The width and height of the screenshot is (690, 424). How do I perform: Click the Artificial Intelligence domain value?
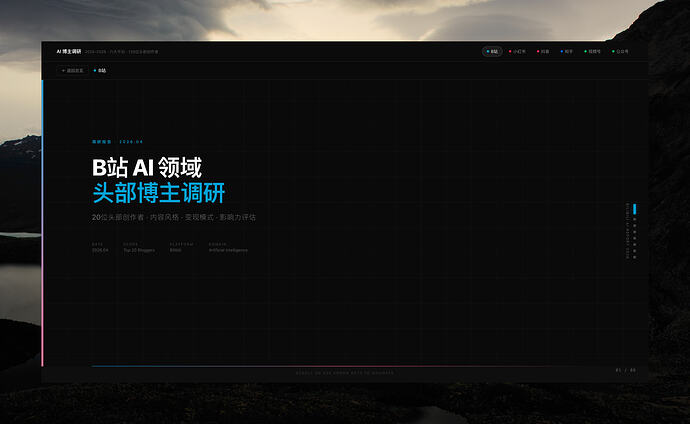228,250
